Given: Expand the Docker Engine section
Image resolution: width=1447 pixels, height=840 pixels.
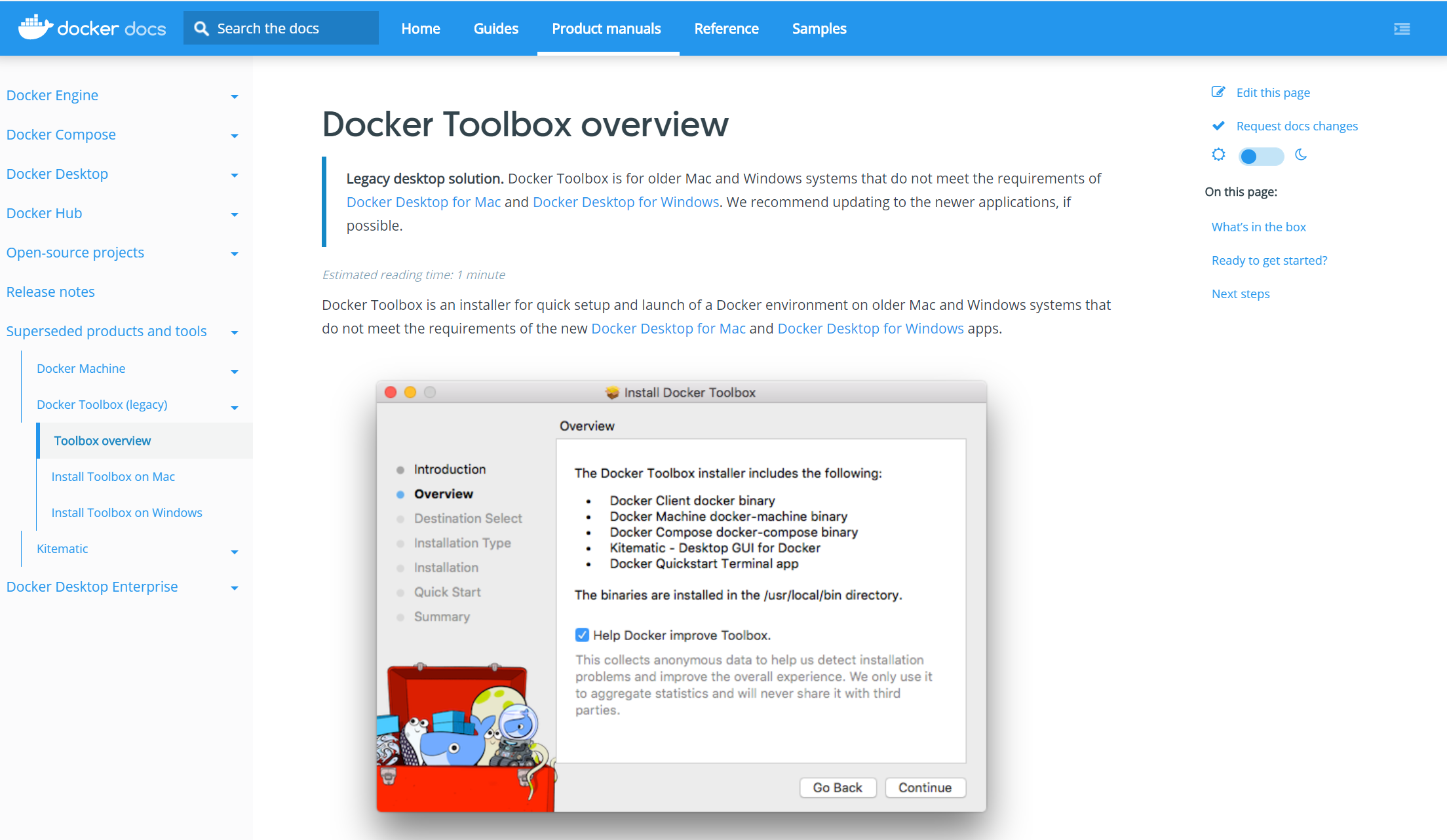Looking at the screenshot, I should 235,96.
